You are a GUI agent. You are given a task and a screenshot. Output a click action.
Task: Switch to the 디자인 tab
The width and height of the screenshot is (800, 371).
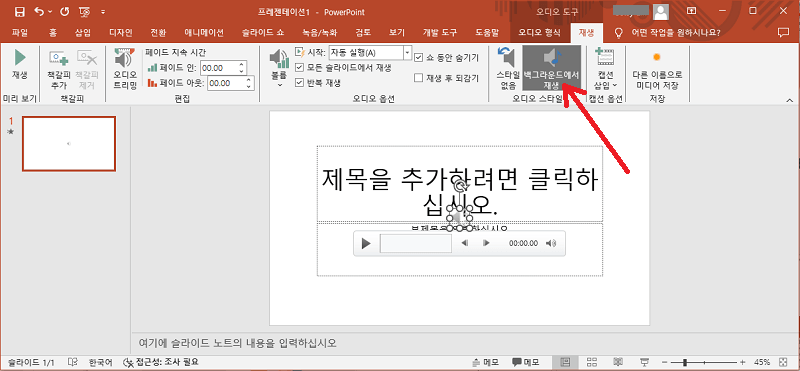(x=121, y=33)
